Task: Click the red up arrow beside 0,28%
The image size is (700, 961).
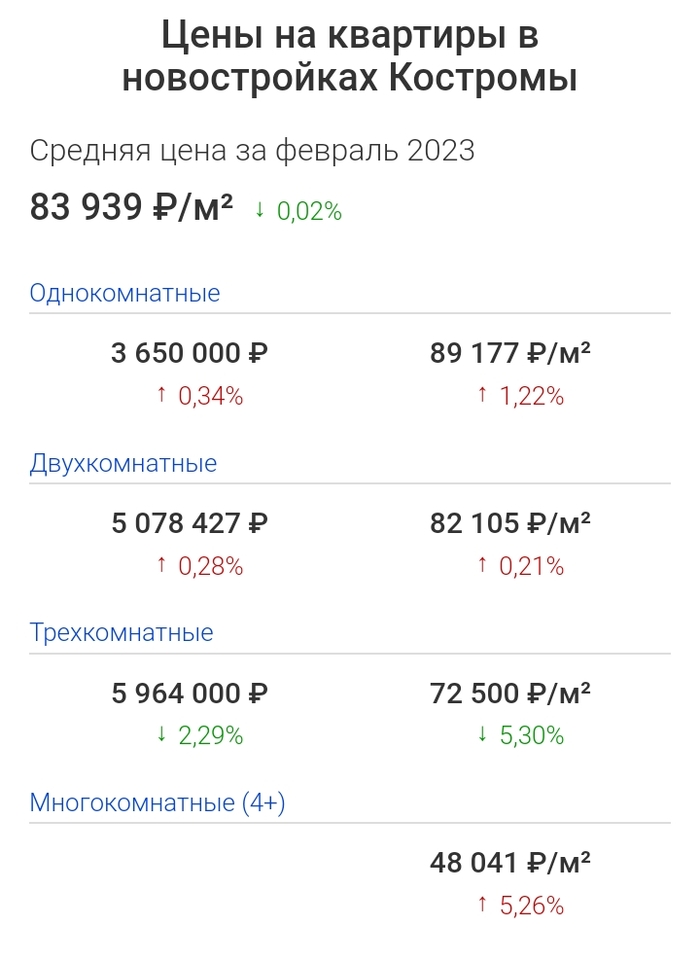Action: point(161,566)
